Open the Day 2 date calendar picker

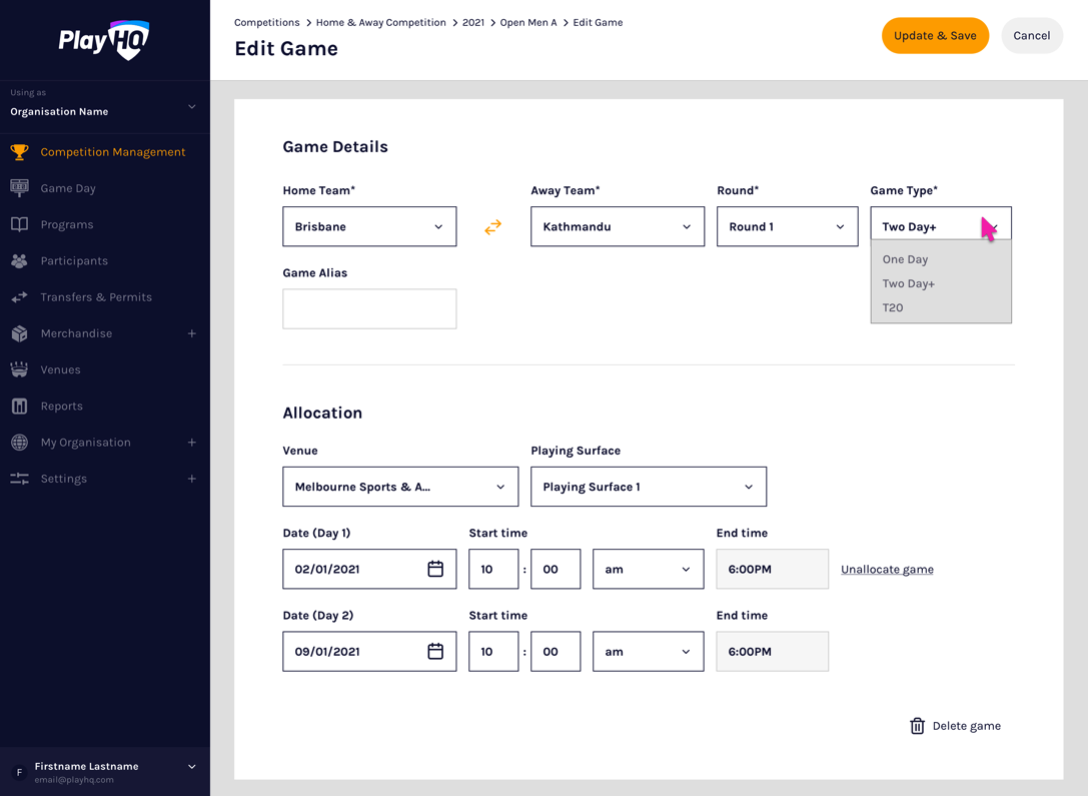(435, 651)
